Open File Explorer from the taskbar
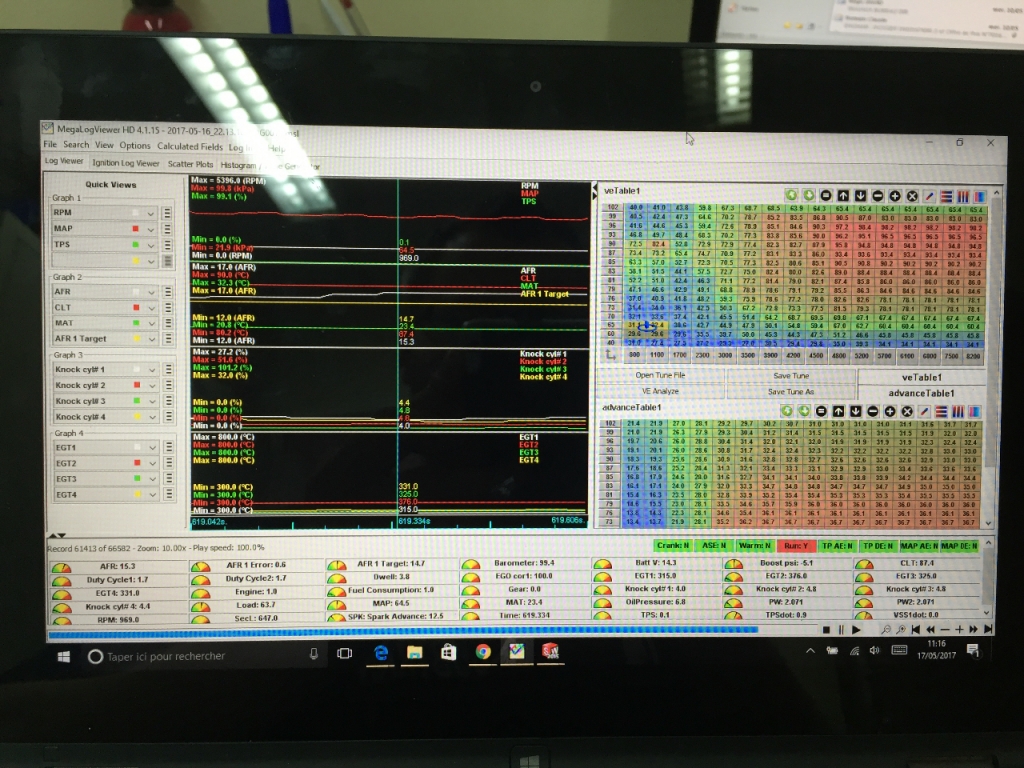Viewport: 1024px width, 768px height. click(415, 652)
